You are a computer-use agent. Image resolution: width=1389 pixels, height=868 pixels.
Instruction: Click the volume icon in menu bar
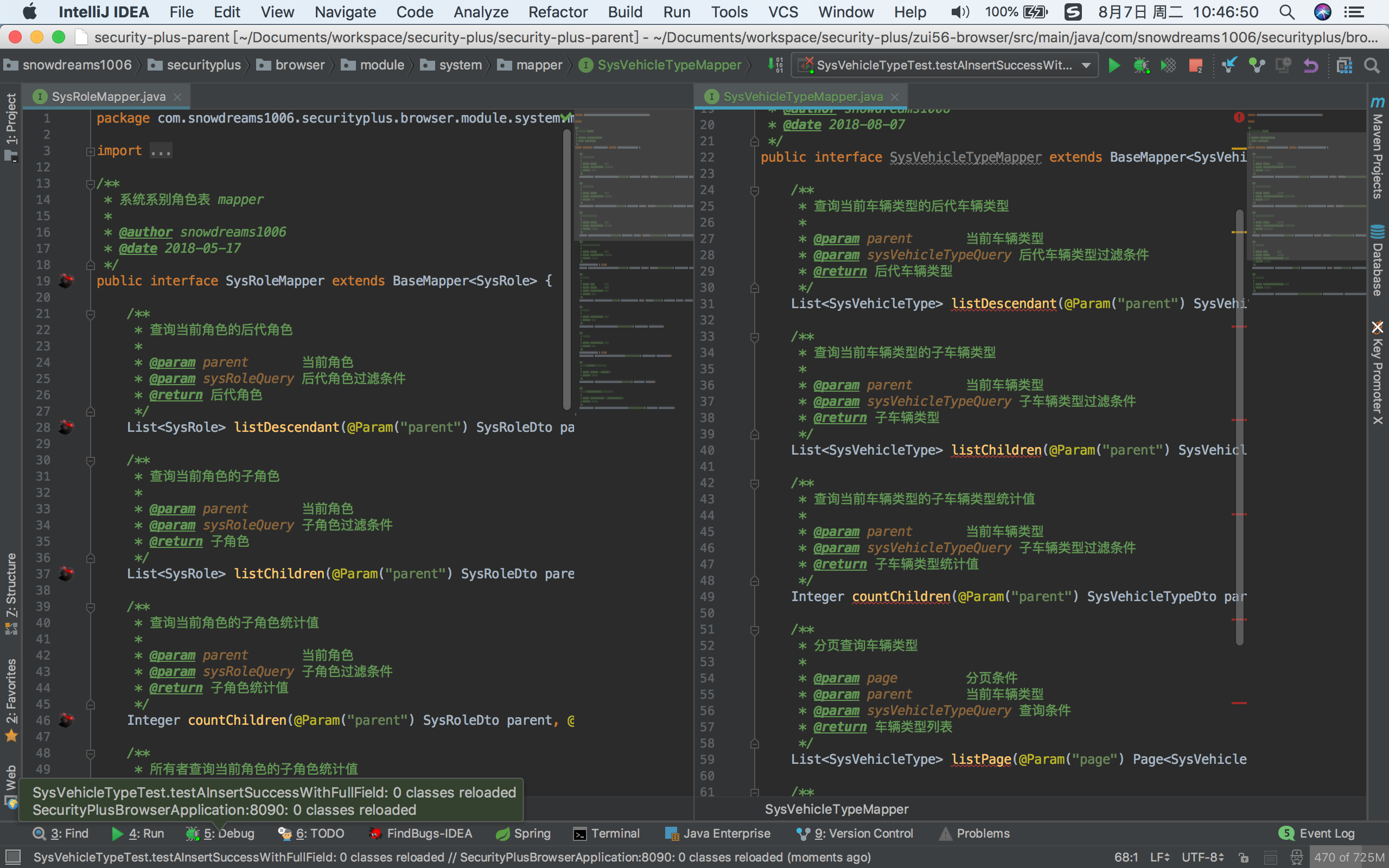[x=960, y=12]
